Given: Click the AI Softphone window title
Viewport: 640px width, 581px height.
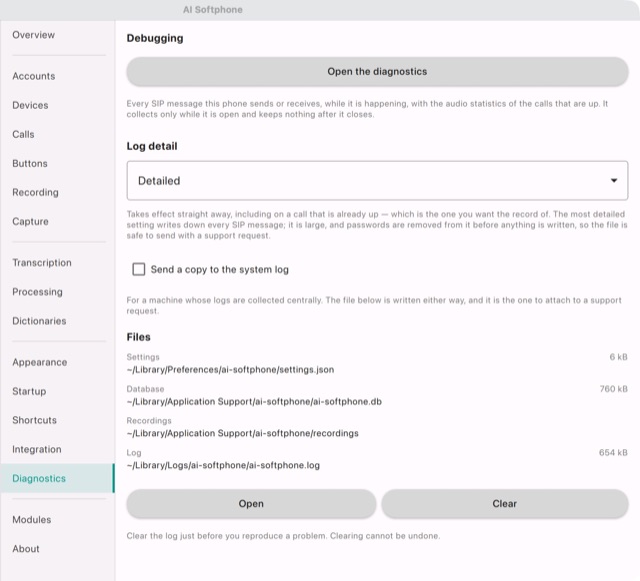Looking at the screenshot, I should click(213, 10).
